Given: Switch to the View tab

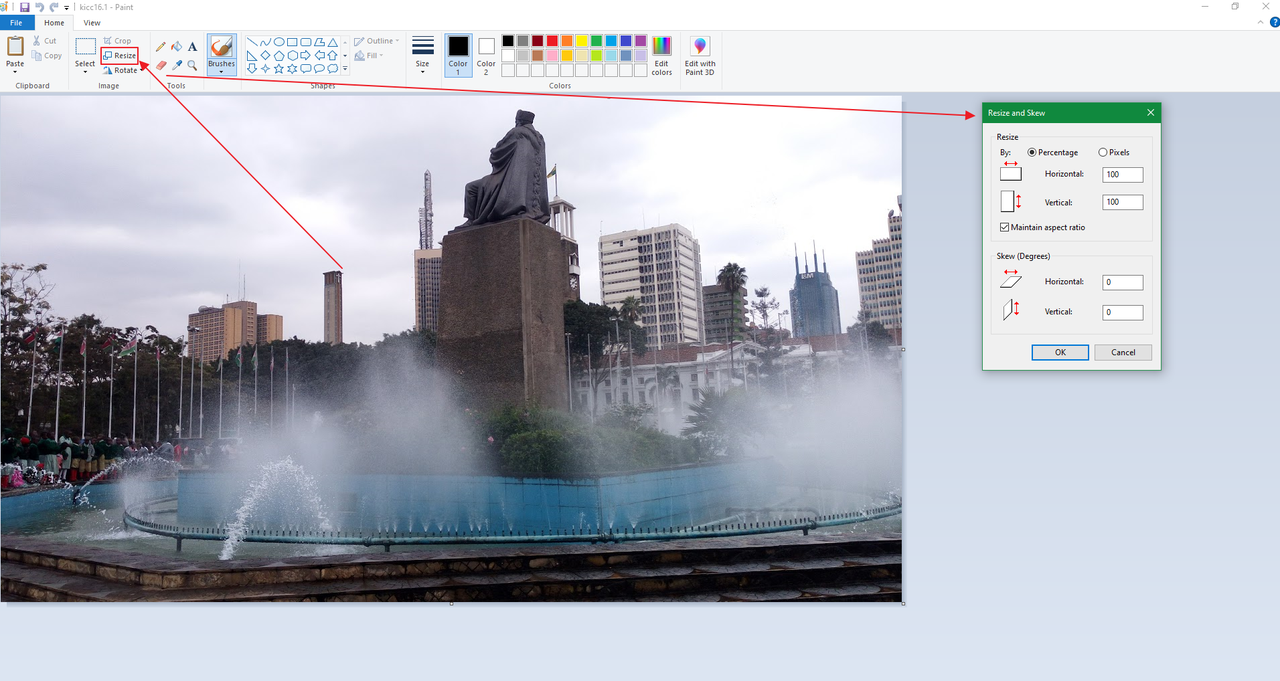Looking at the screenshot, I should point(92,22).
